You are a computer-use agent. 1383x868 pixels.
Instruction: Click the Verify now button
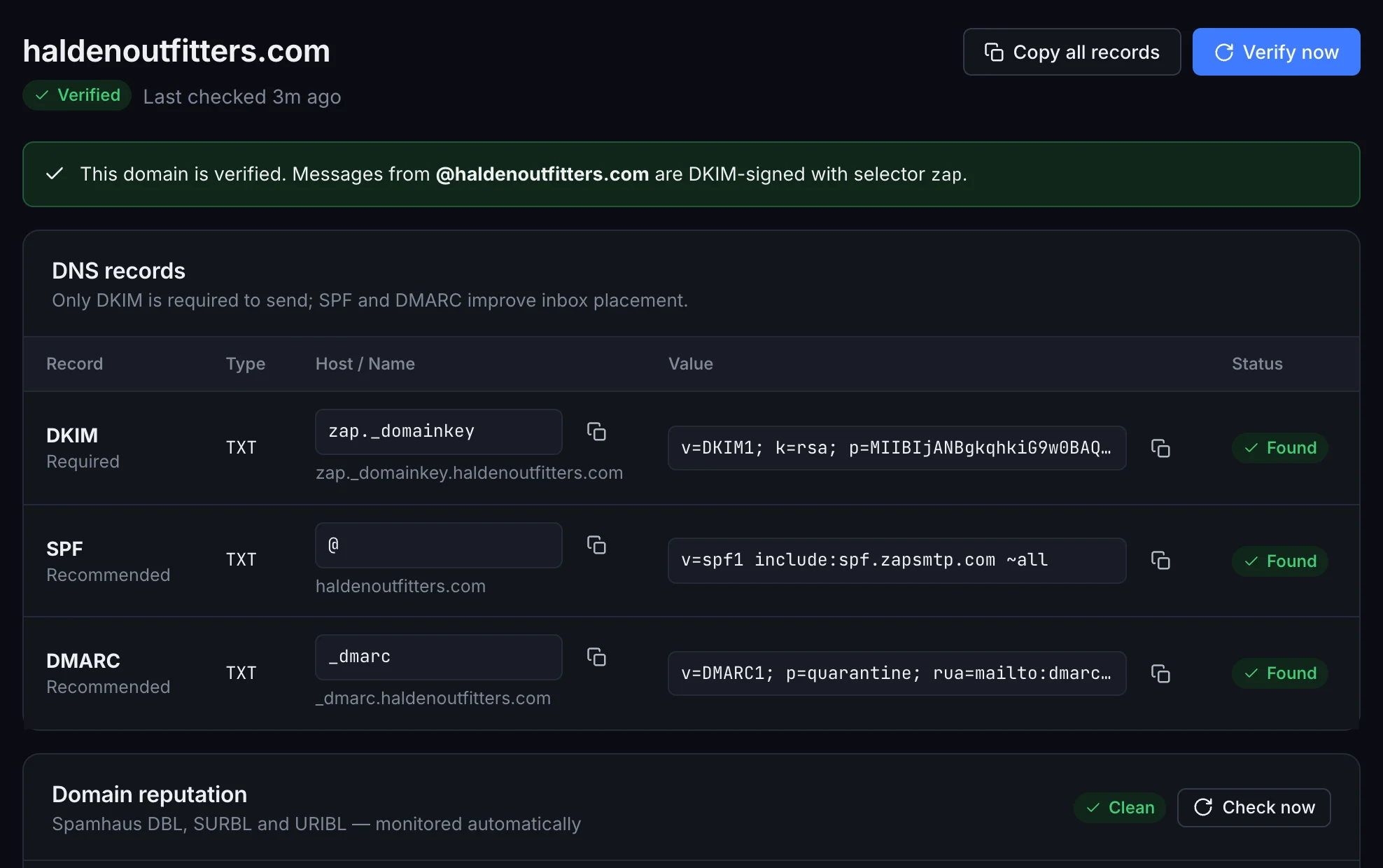tap(1276, 52)
